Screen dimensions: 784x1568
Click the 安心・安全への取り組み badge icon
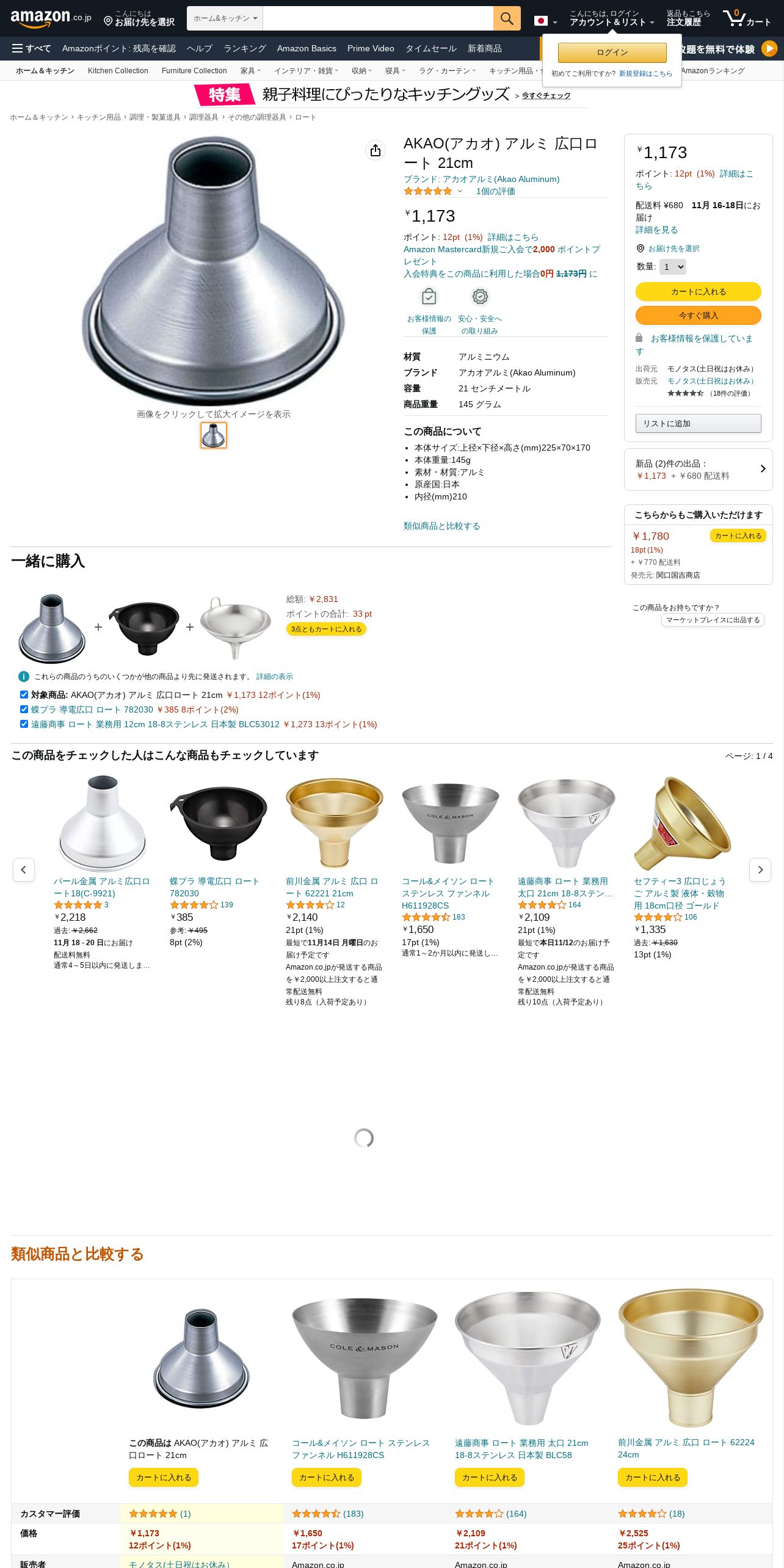(480, 297)
